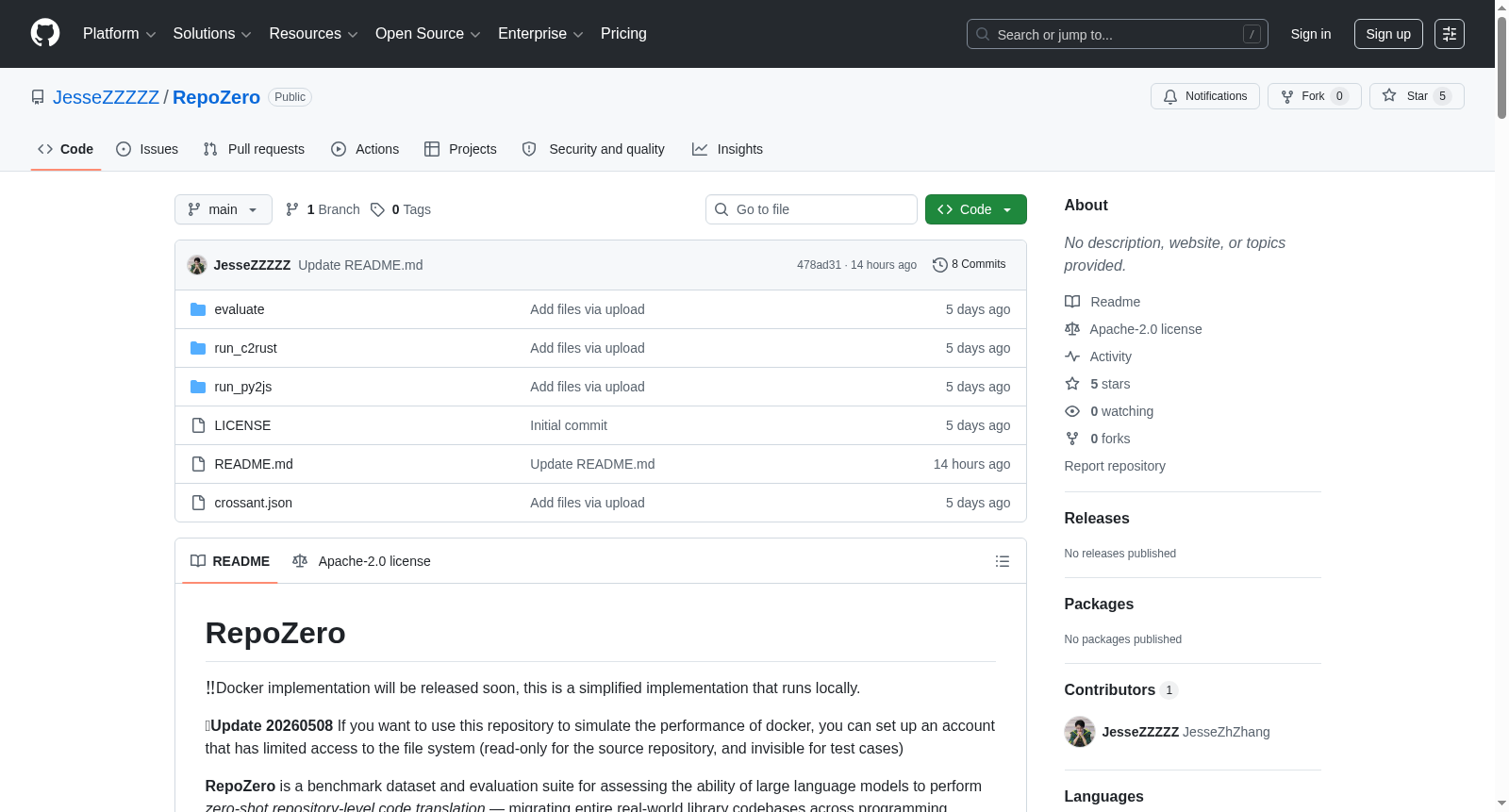Click the LICENSE file icon
The image size is (1509, 812).
(x=198, y=425)
